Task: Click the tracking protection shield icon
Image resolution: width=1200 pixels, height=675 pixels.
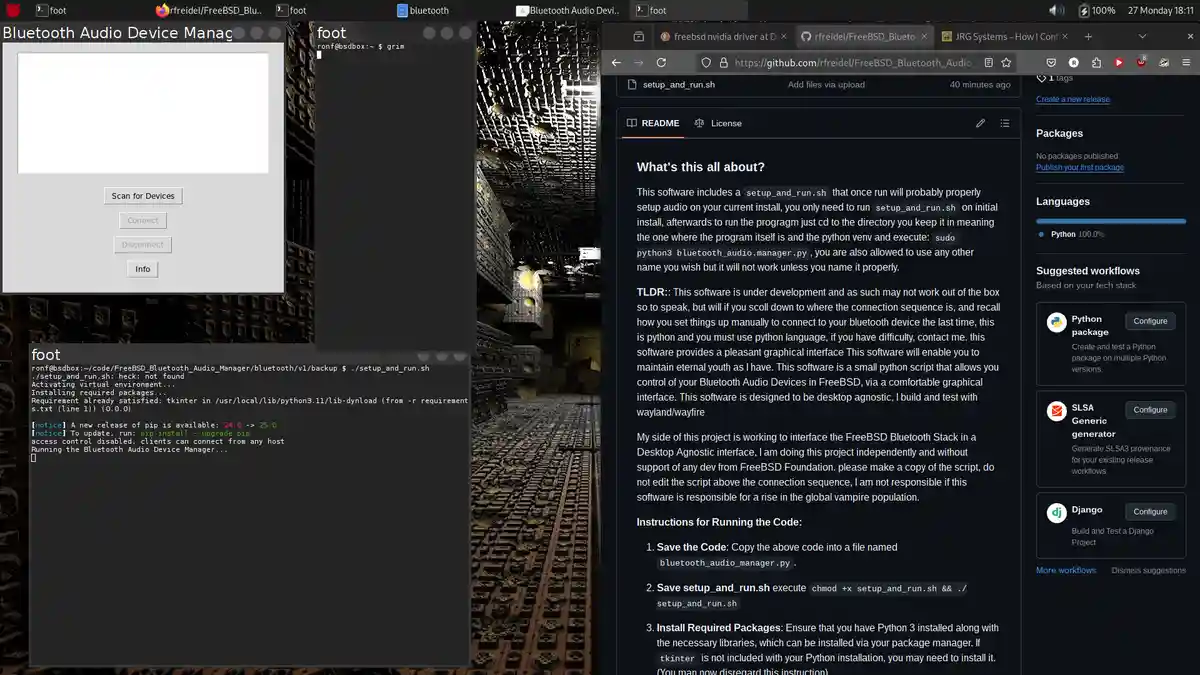Action: click(706, 62)
